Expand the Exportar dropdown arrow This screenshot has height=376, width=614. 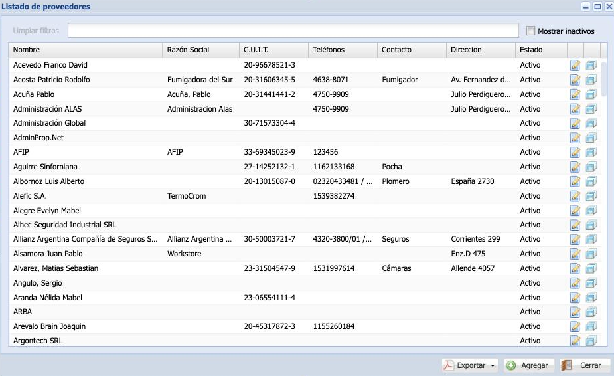493,365
